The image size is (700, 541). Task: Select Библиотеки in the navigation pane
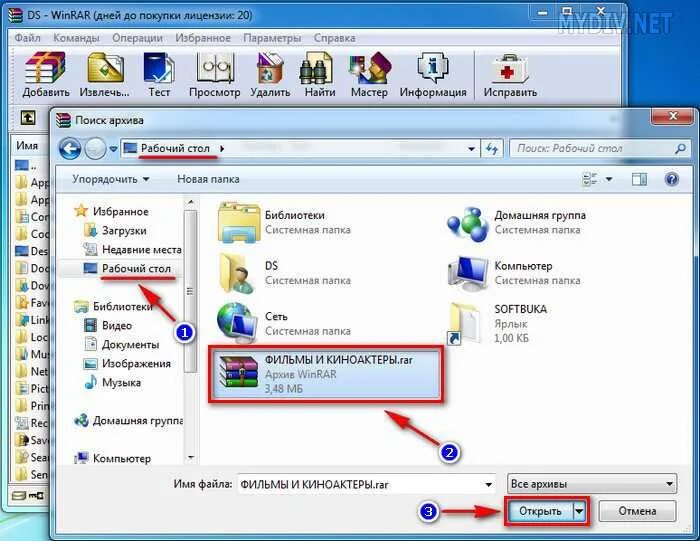click(113, 307)
